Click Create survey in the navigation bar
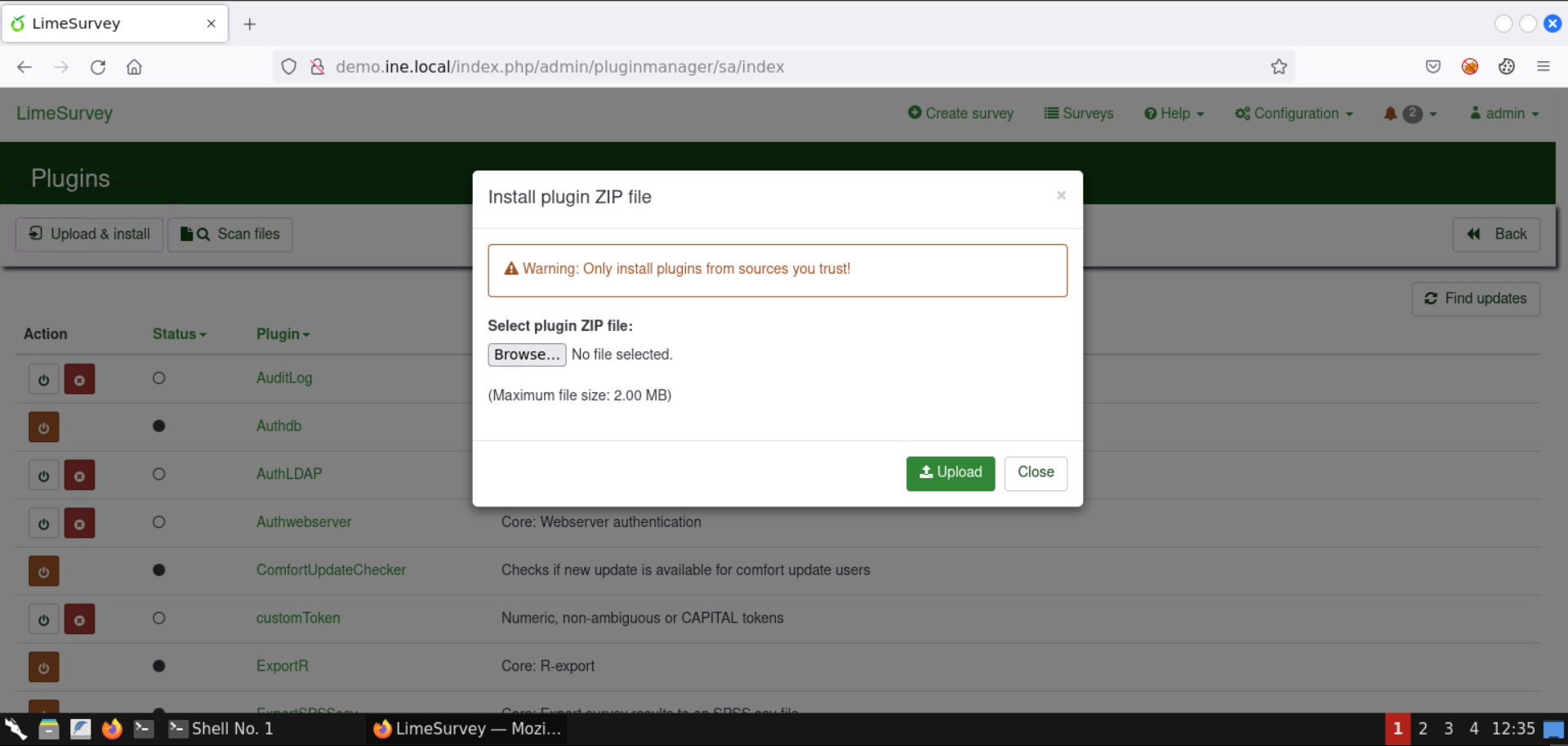This screenshot has height=746, width=1568. pos(960,114)
